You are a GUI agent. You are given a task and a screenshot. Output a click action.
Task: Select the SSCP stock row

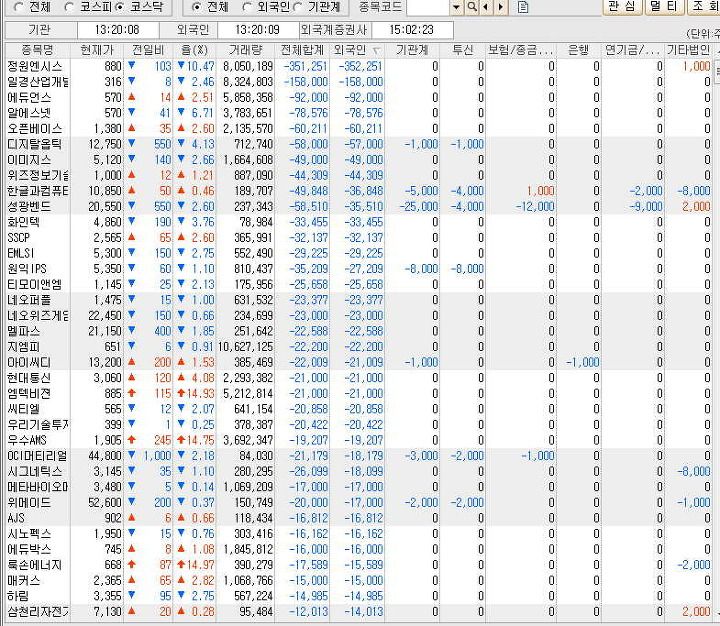tap(359, 238)
